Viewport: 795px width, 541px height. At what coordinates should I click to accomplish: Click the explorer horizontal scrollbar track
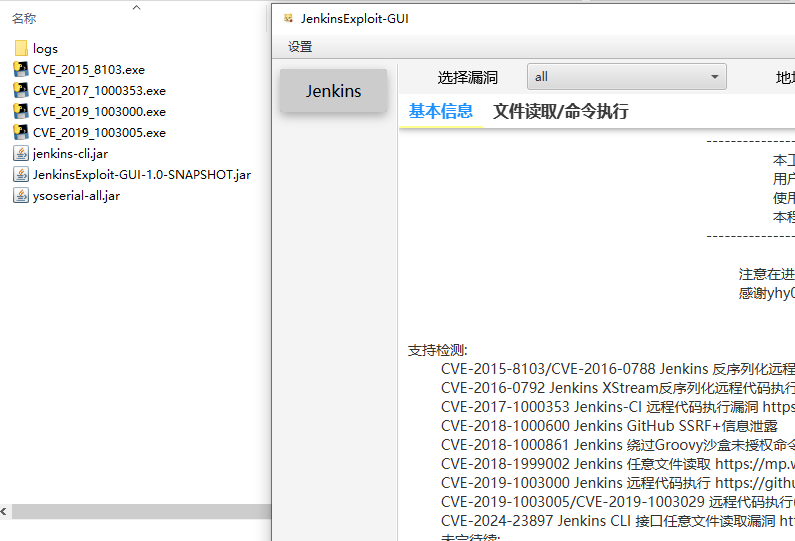click(x=141, y=512)
